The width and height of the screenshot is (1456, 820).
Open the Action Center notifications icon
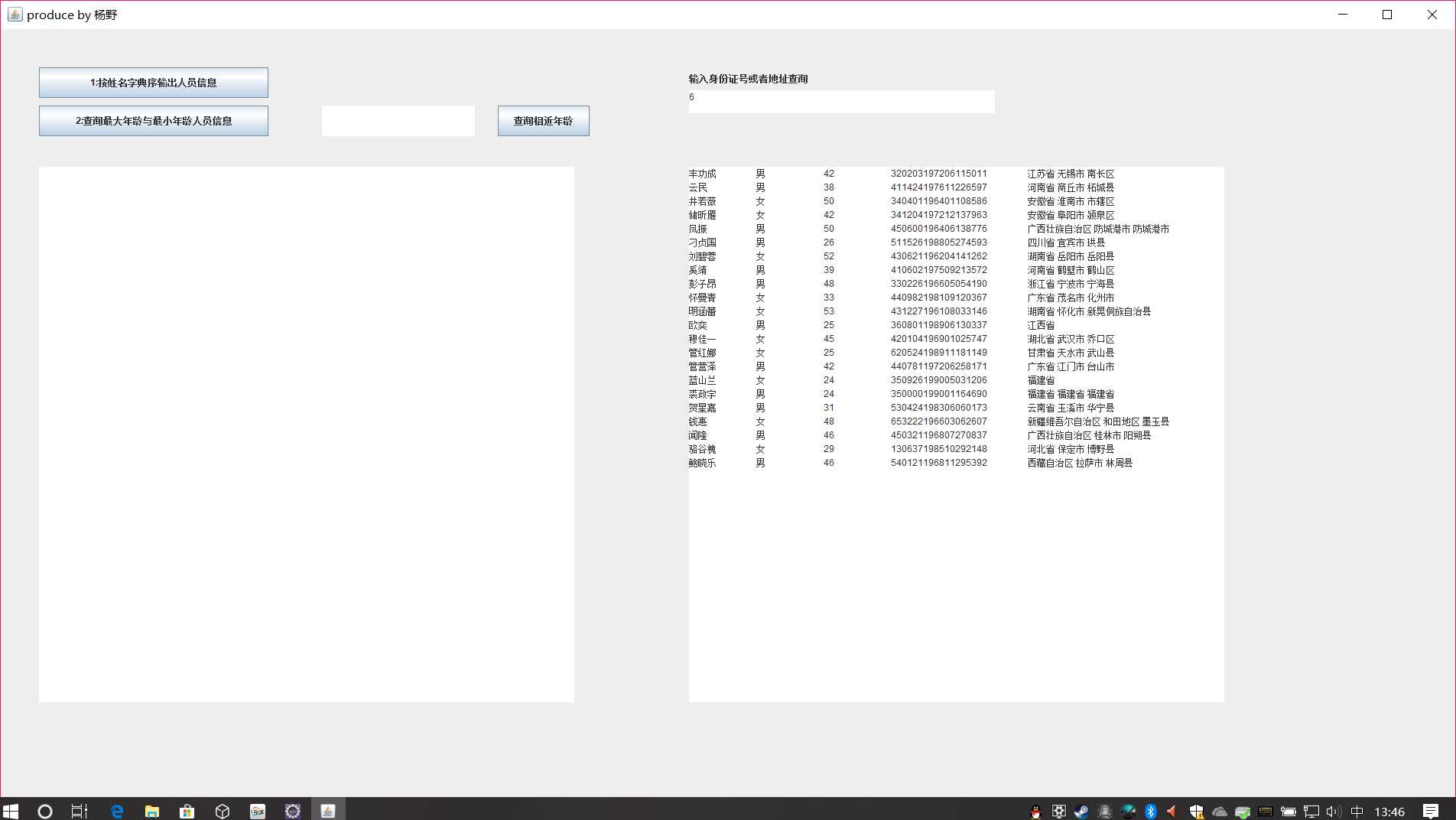[x=1431, y=812]
